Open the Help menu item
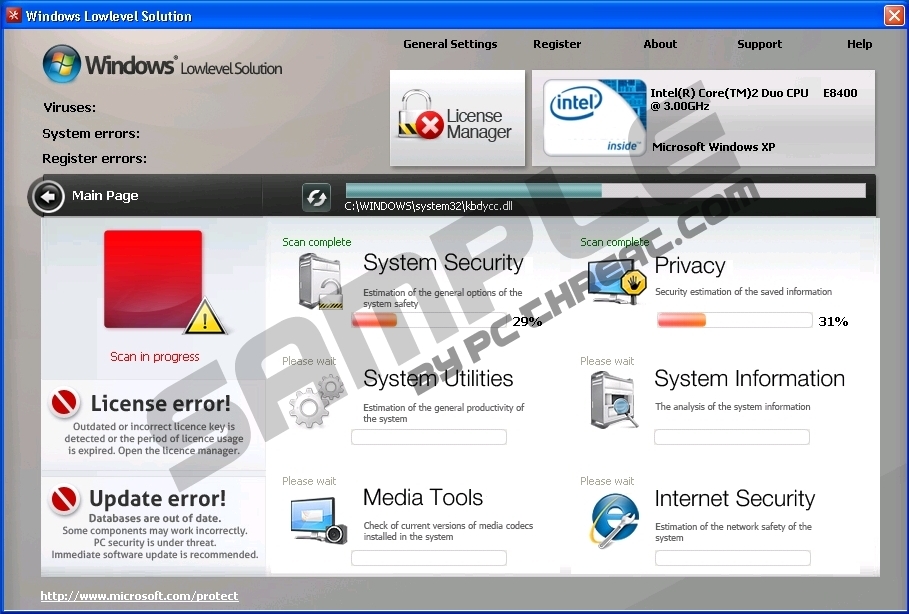Image resolution: width=909 pixels, height=614 pixels. coord(859,44)
